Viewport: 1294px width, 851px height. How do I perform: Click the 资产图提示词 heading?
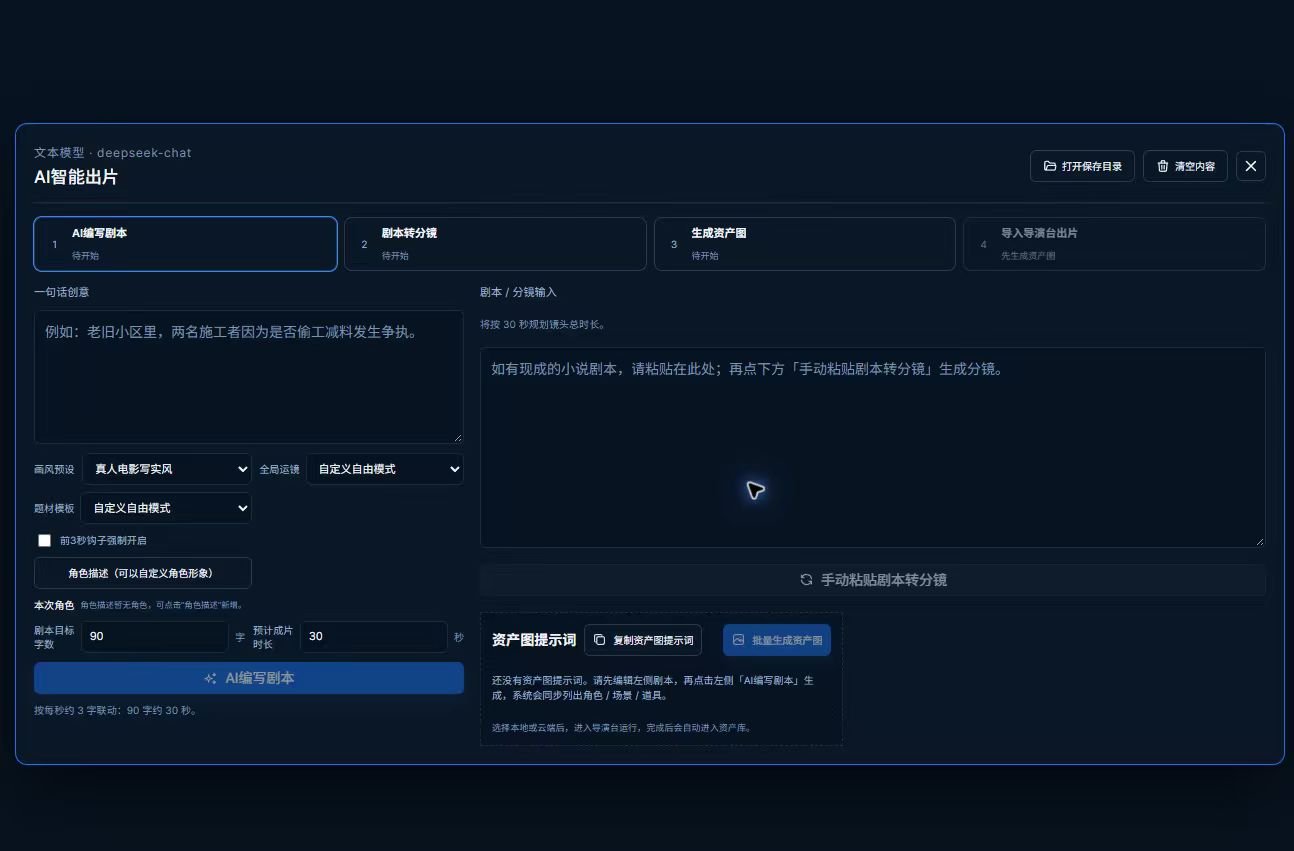pyautogui.click(x=534, y=640)
